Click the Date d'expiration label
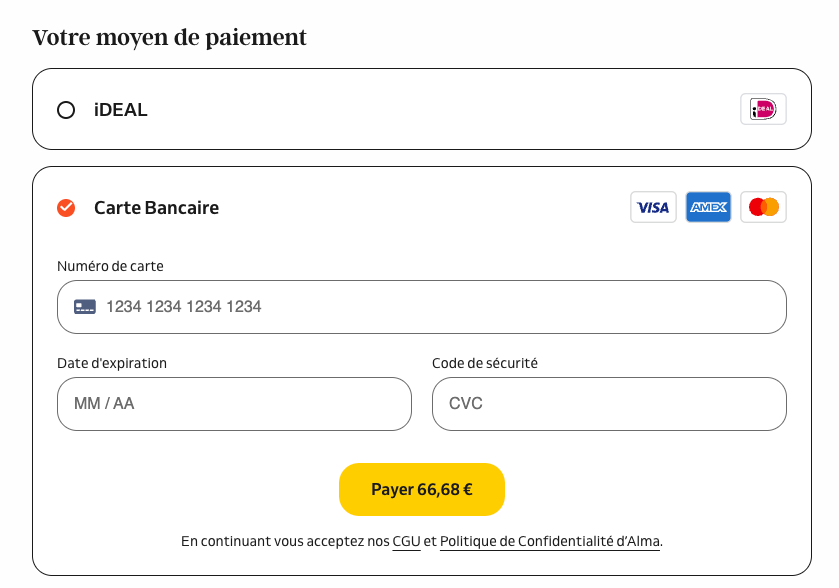 coord(112,363)
